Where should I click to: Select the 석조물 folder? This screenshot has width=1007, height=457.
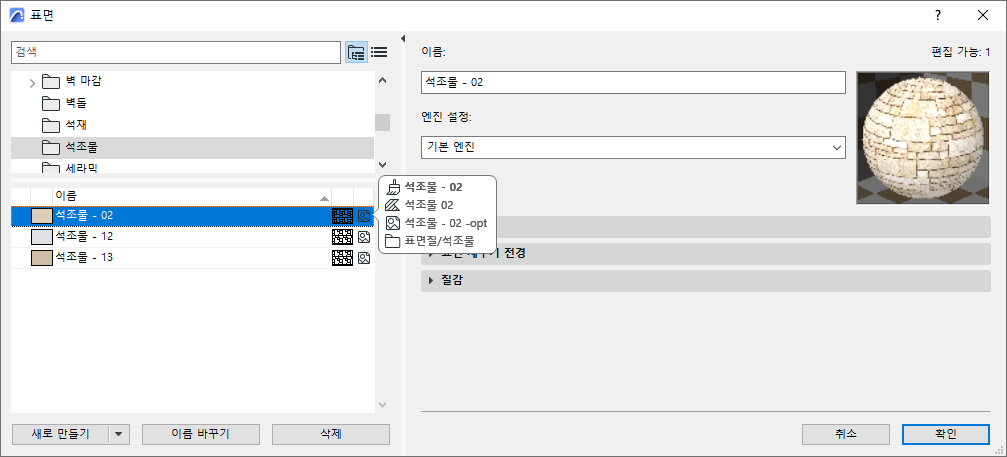pos(193,148)
